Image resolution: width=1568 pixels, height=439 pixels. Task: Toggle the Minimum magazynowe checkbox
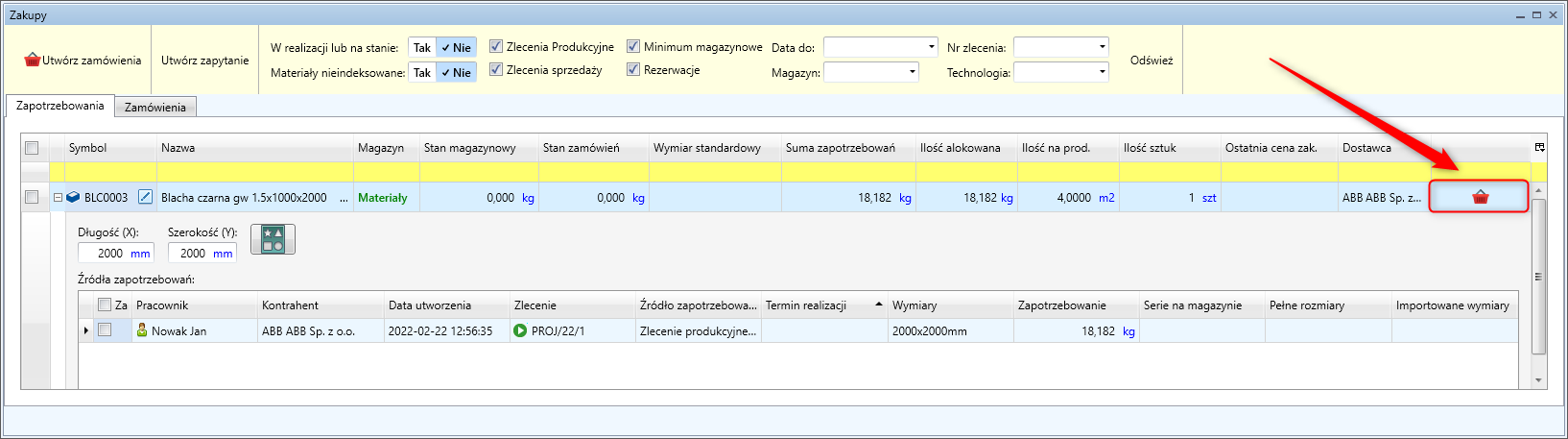pos(633,46)
